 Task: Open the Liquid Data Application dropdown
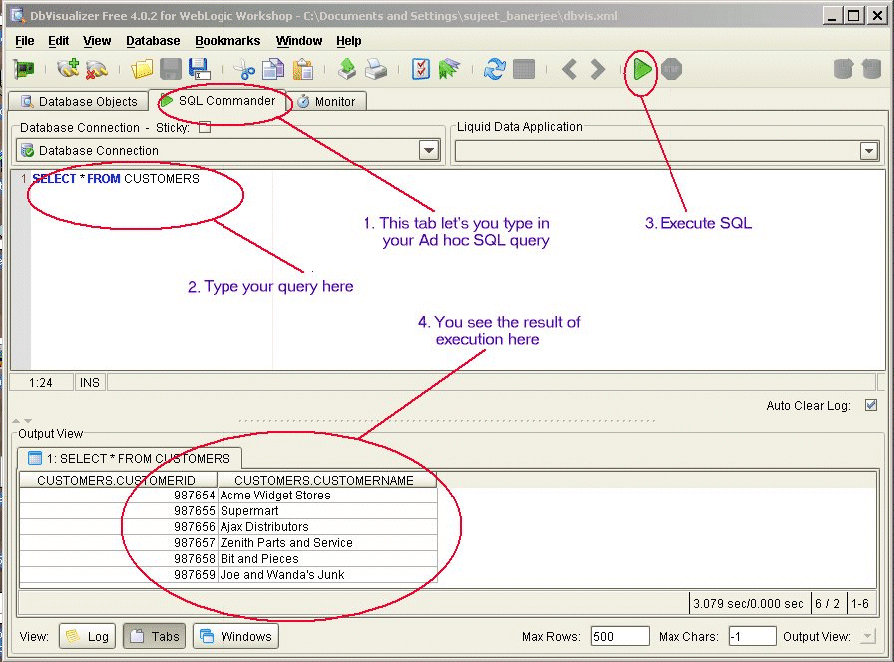(868, 151)
